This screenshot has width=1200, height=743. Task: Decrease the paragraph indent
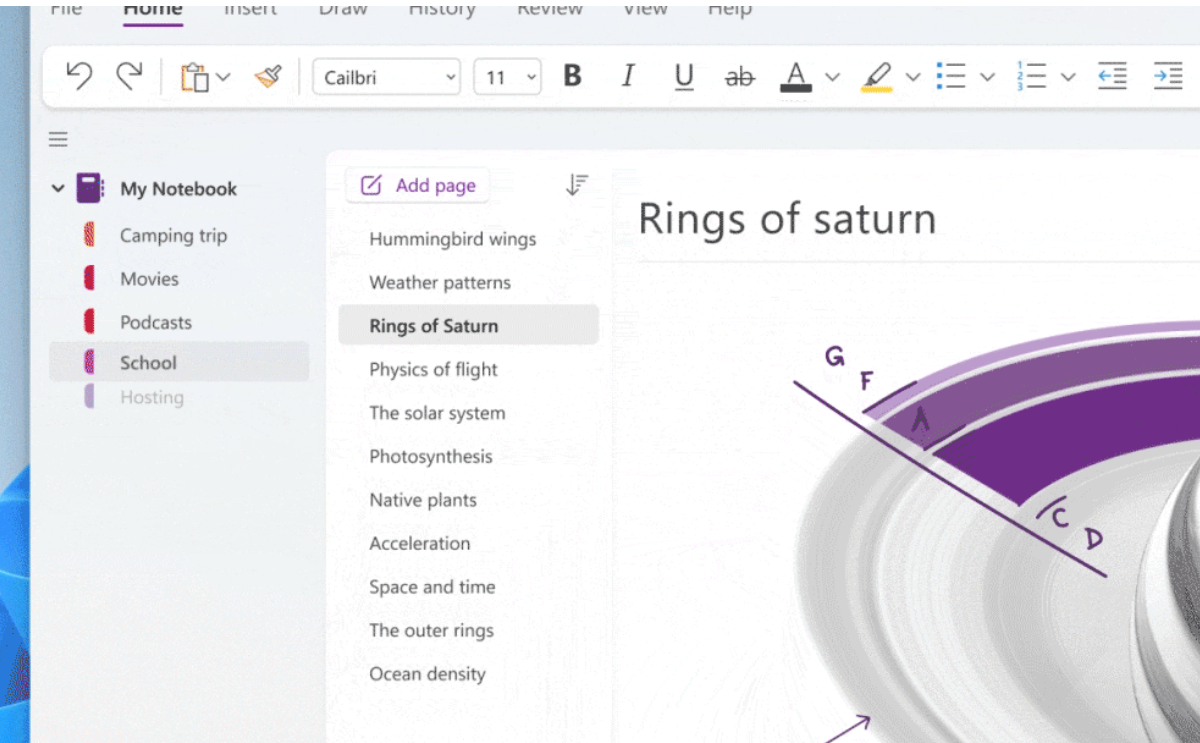coord(1112,76)
